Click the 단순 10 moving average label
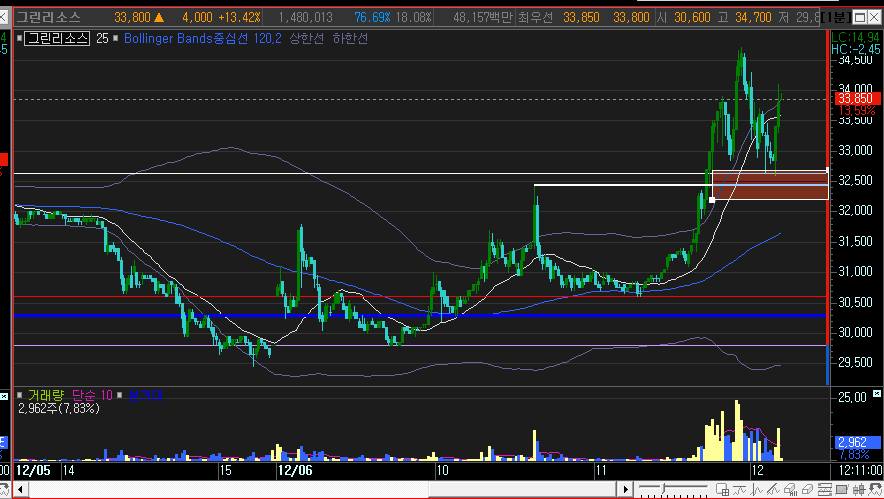The image size is (884, 499). (92, 395)
